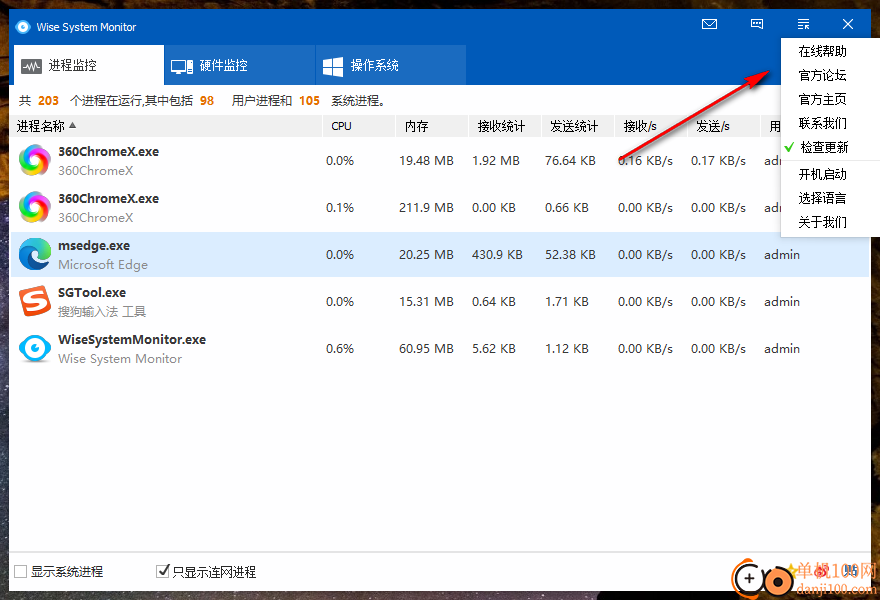Select the msedge.exe process name
The height and width of the screenshot is (600, 880).
click(x=94, y=246)
